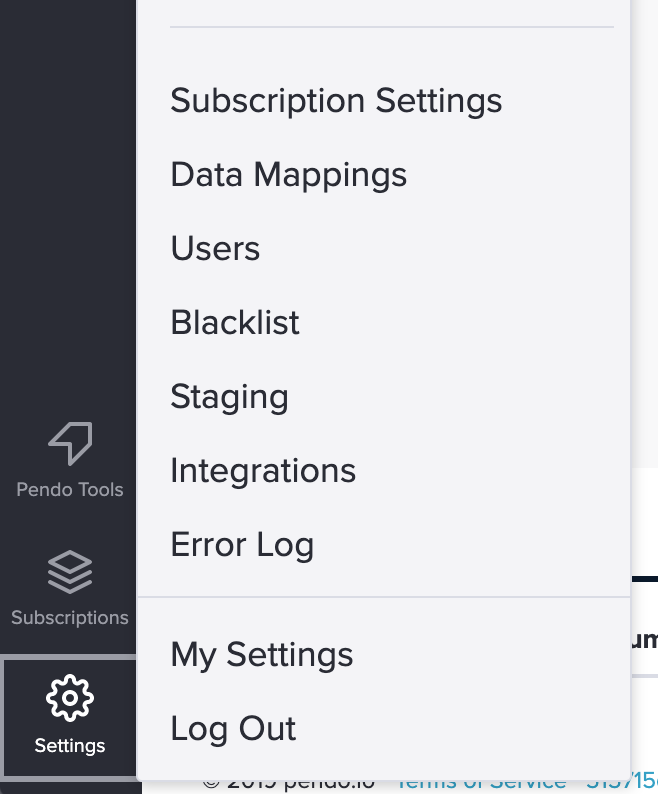658x794 pixels.
Task: Click the Settings gear icon
Action: tap(70, 698)
